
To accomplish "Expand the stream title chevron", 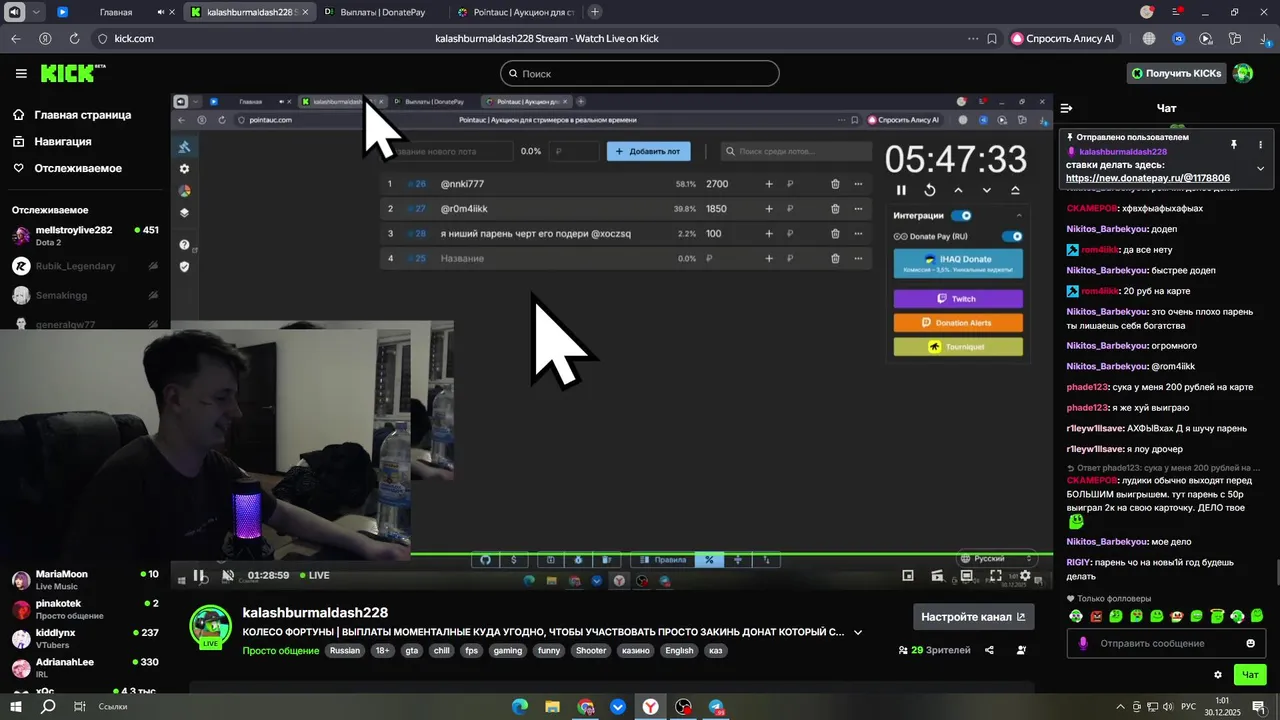I will point(857,632).
